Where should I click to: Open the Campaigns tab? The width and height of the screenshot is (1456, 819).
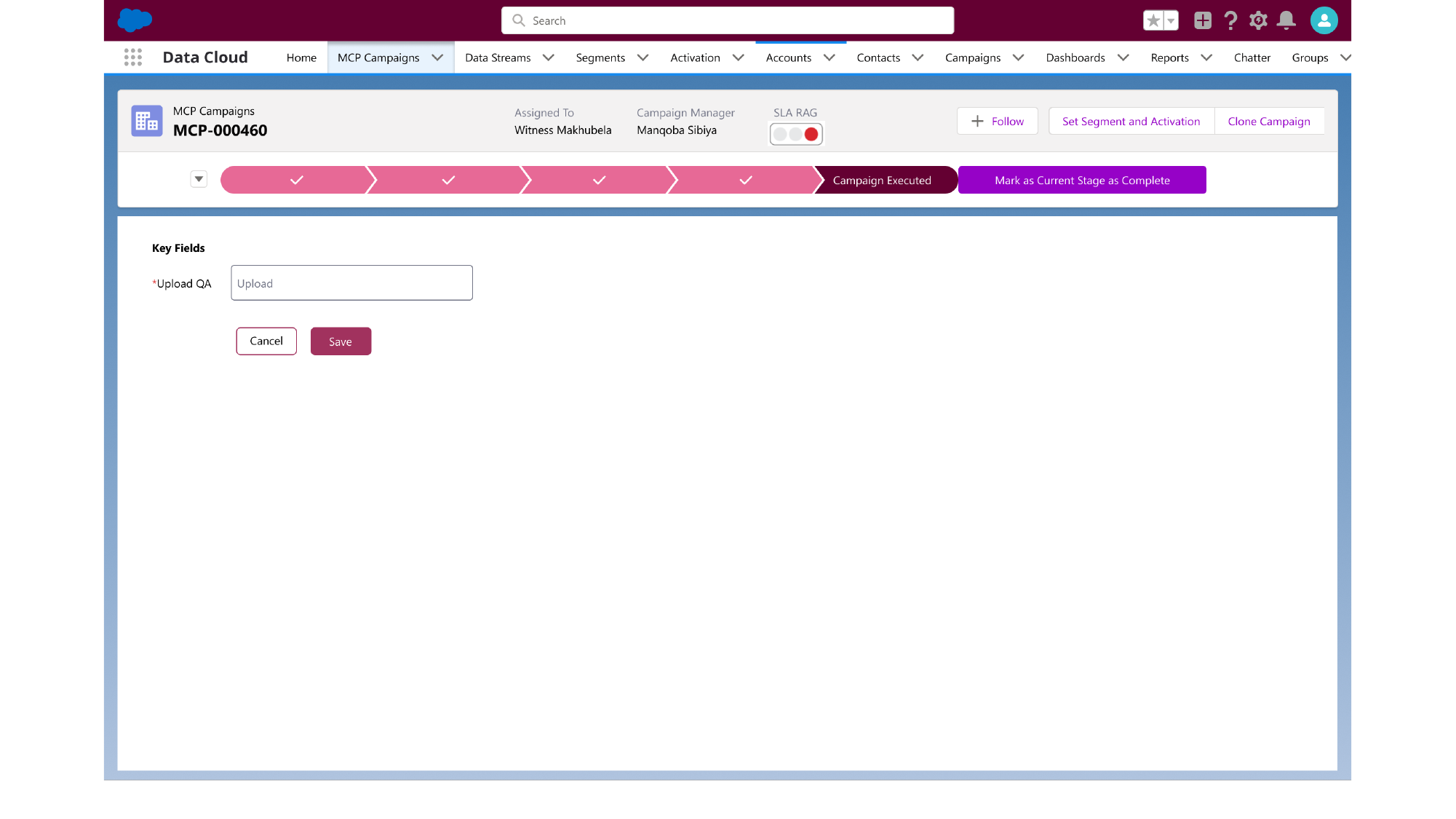[x=973, y=58]
